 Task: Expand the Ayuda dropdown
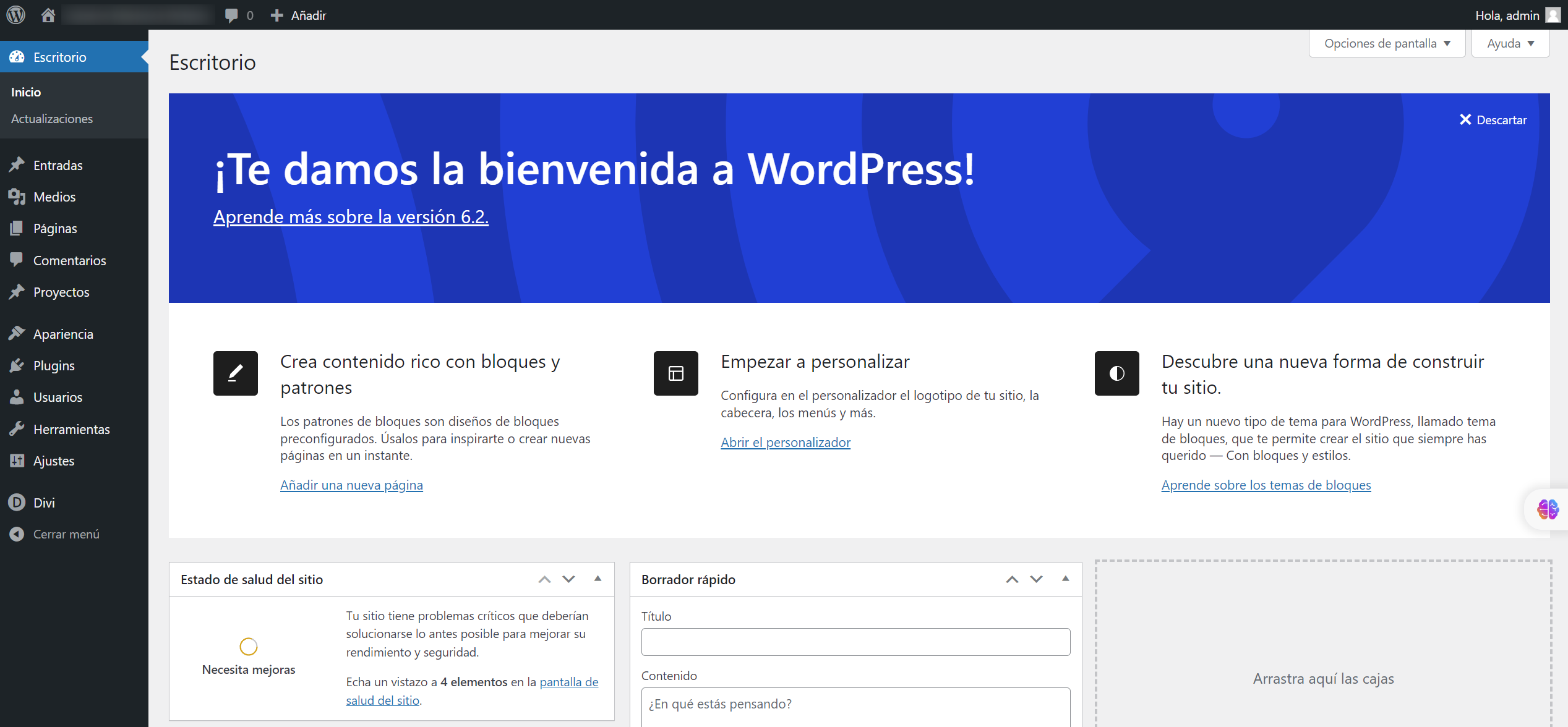coord(1510,43)
